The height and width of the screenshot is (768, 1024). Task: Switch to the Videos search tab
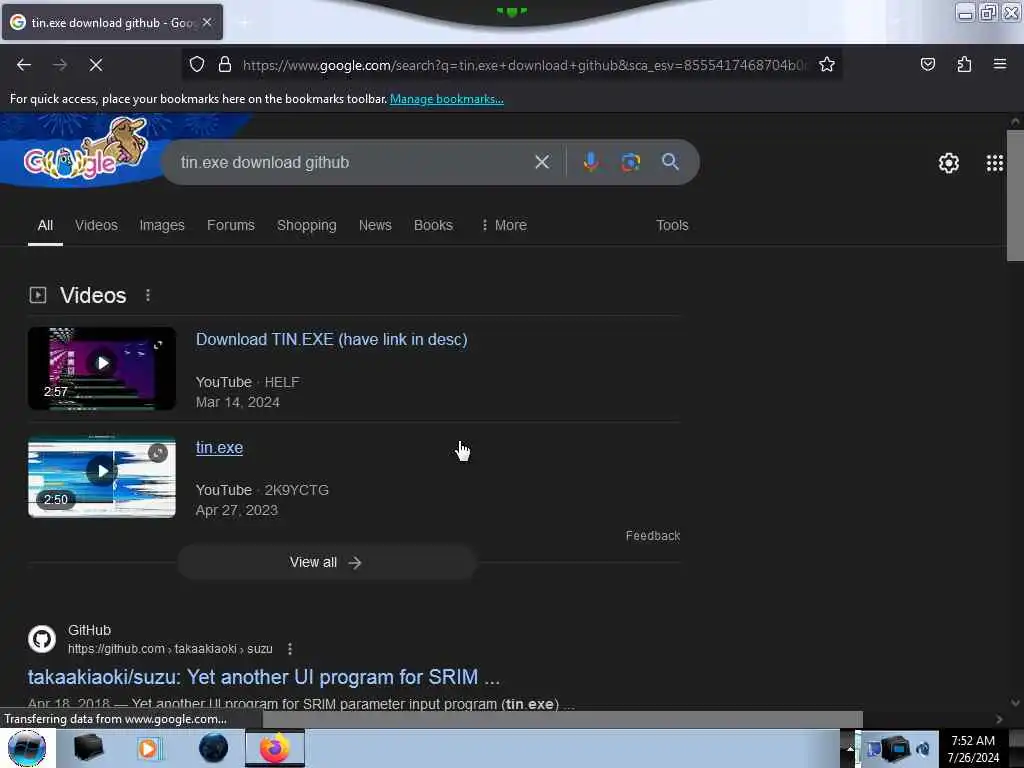(x=96, y=225)
